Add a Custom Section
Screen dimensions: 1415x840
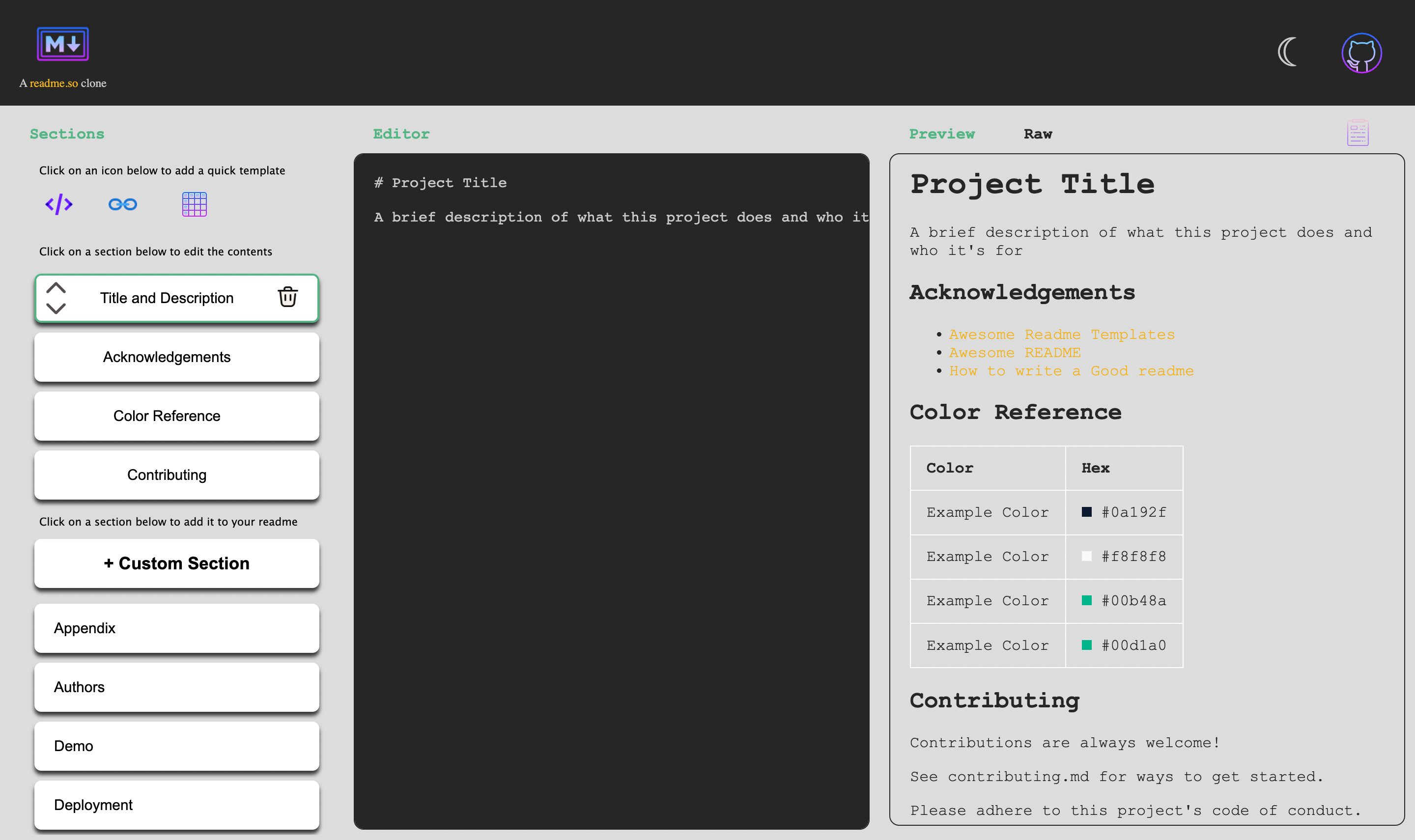[176, 563]
